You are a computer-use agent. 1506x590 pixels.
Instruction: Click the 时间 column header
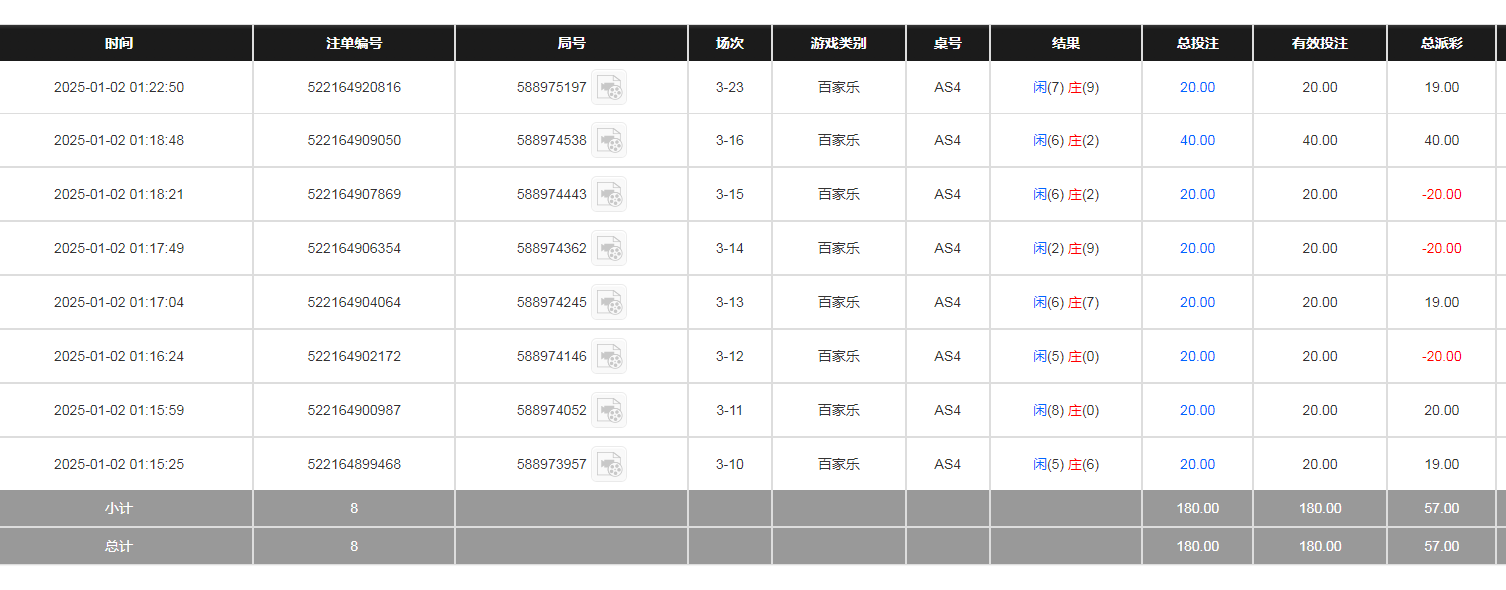pyautogui.click(x=119, y=44)
